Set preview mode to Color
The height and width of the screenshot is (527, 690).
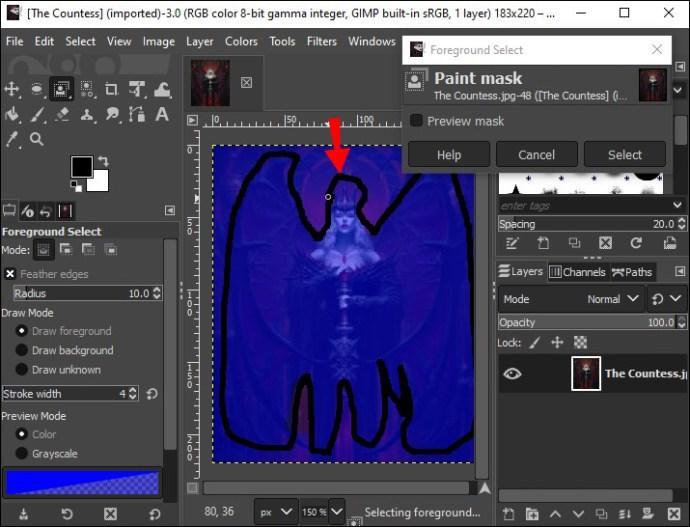21,434
